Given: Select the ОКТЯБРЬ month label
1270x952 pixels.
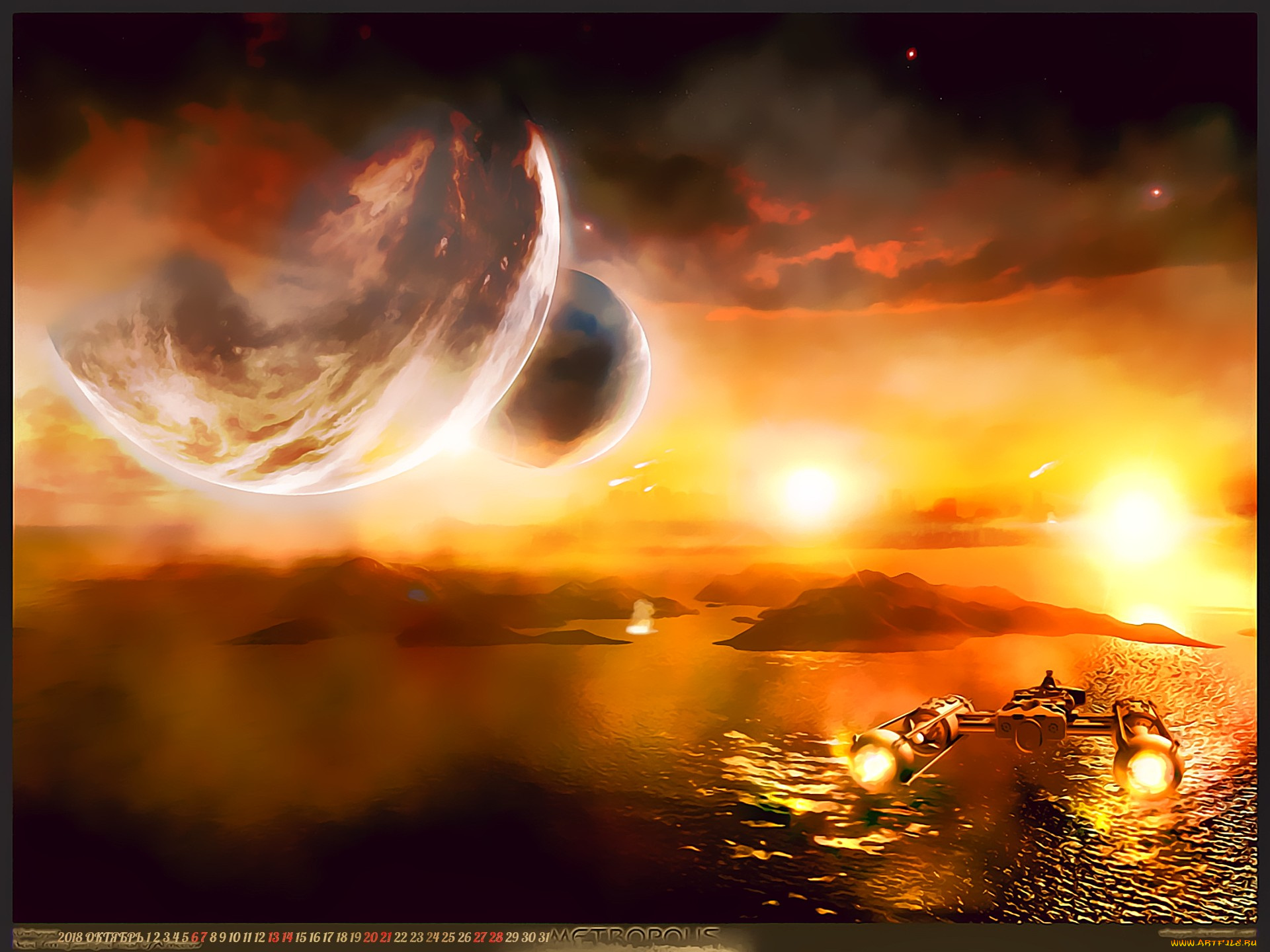Looking at the screenshot, I should click(x=114, y=937).
